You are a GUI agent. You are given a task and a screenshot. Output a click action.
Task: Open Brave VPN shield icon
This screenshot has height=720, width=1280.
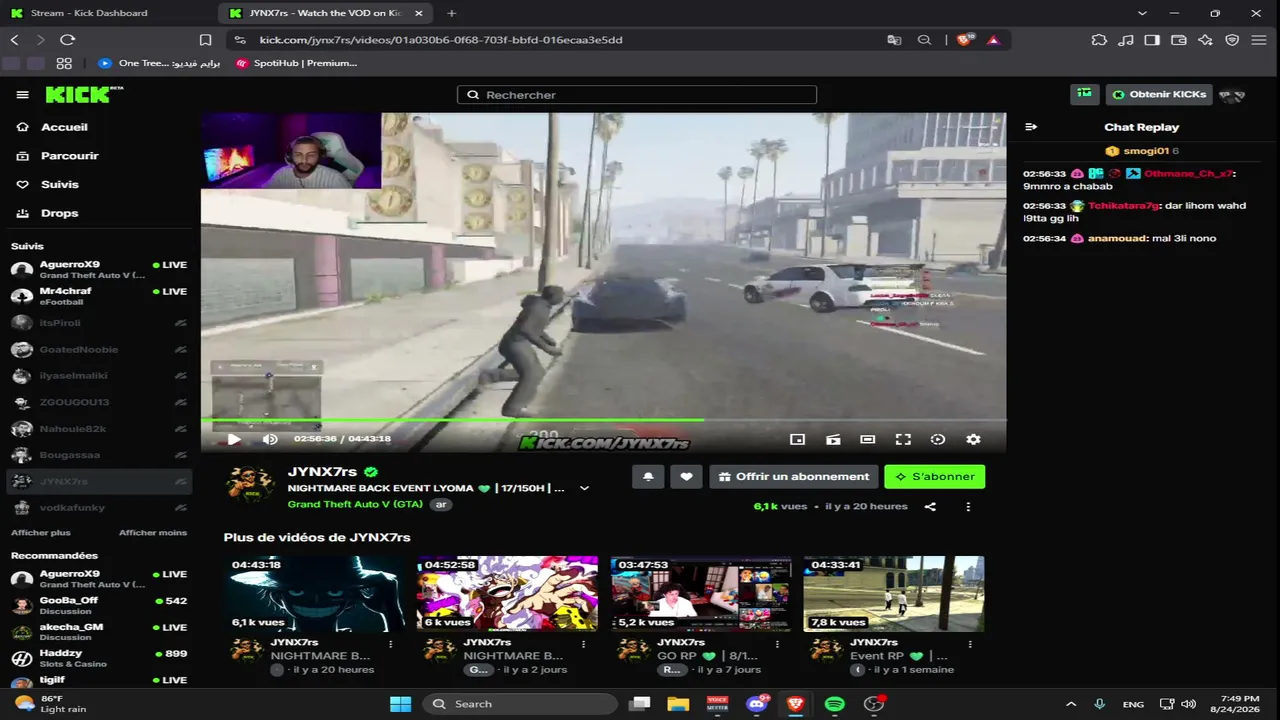click(x=1232, y=40)
